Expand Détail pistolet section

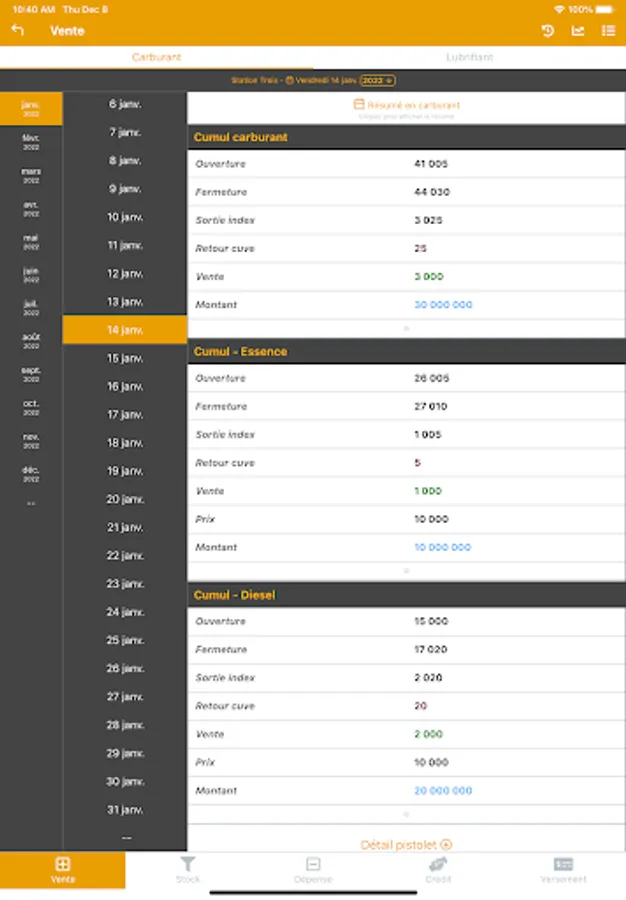pos(406,845)
